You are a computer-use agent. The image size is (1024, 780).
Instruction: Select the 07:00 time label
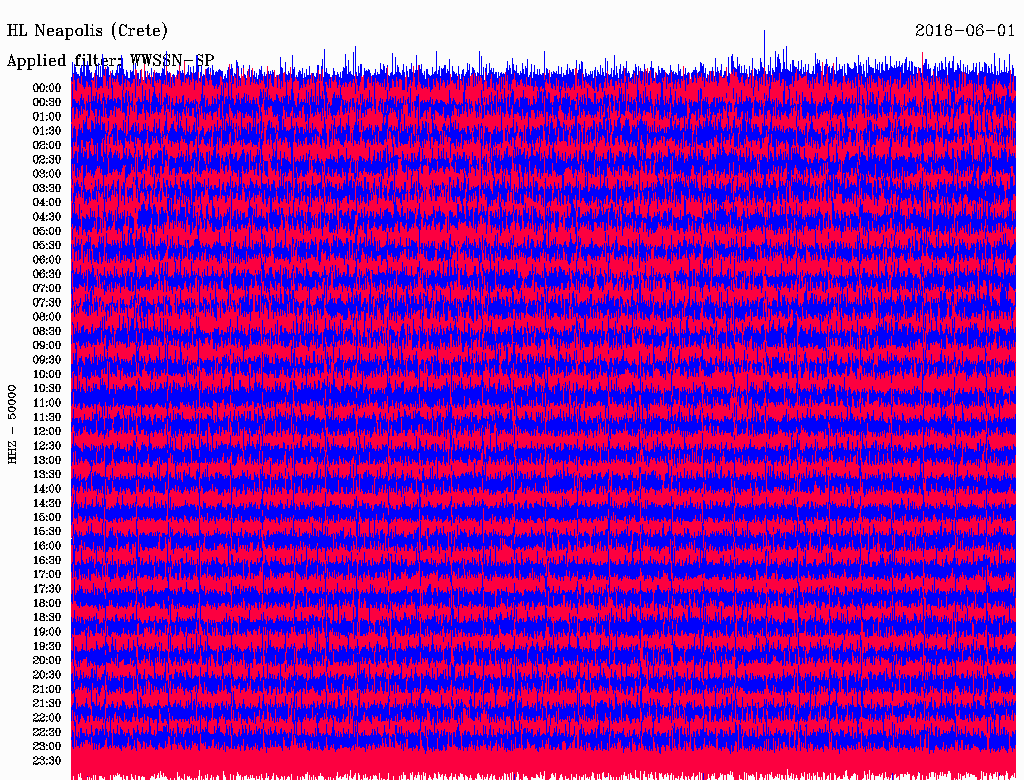click(47, 288)
